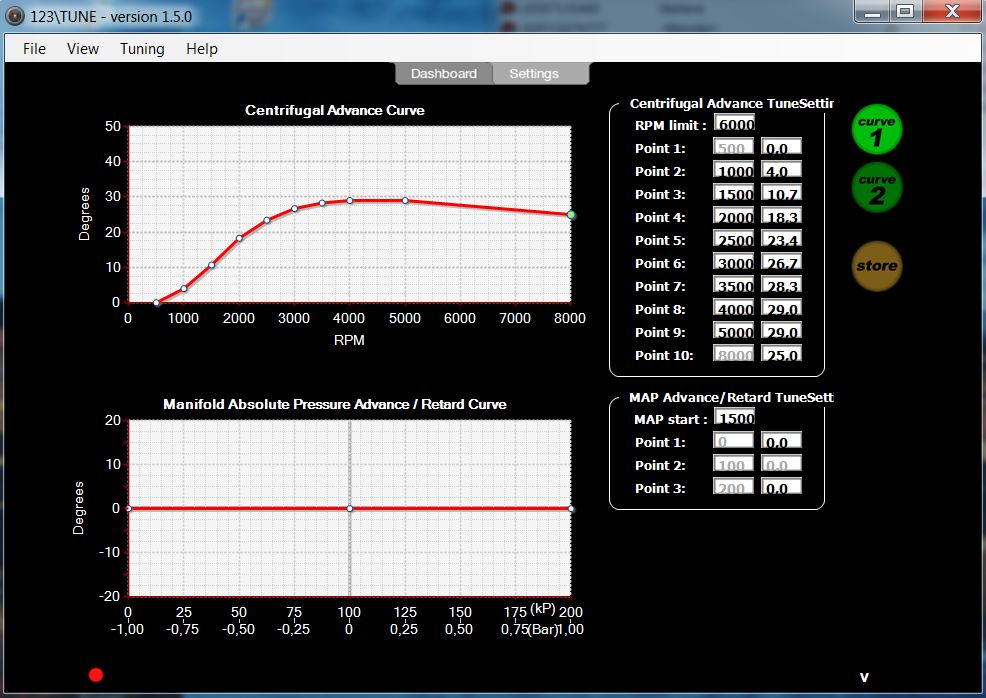This screenshot has height=698, width=986.
Task: Open the Help menu
Action: click(202, 48)
